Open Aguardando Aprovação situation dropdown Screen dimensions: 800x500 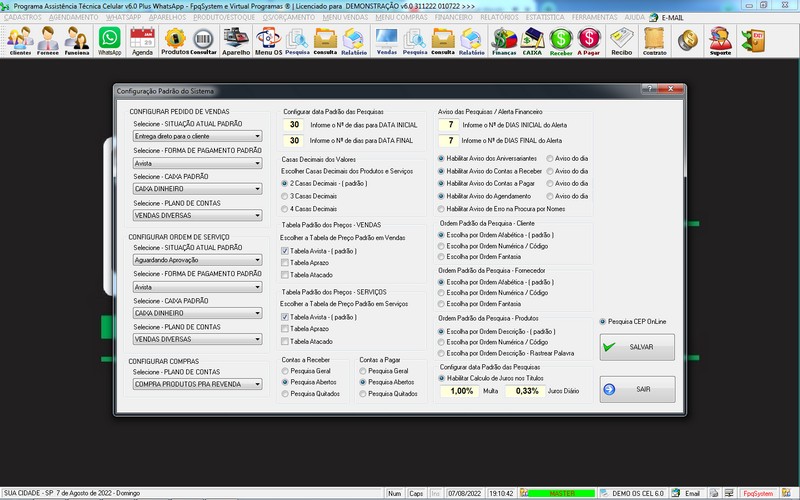tap(197, 260)
